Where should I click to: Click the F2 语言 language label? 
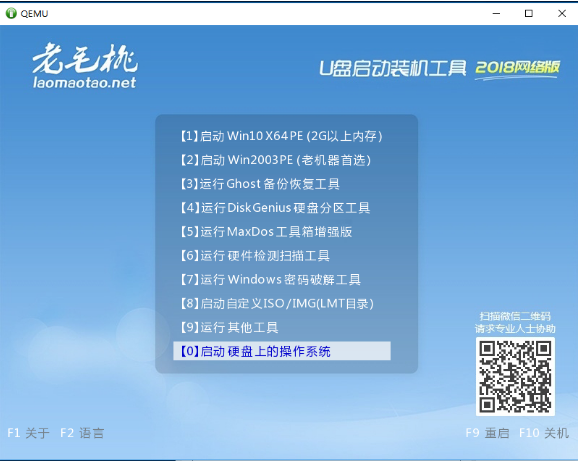(82, 433)
